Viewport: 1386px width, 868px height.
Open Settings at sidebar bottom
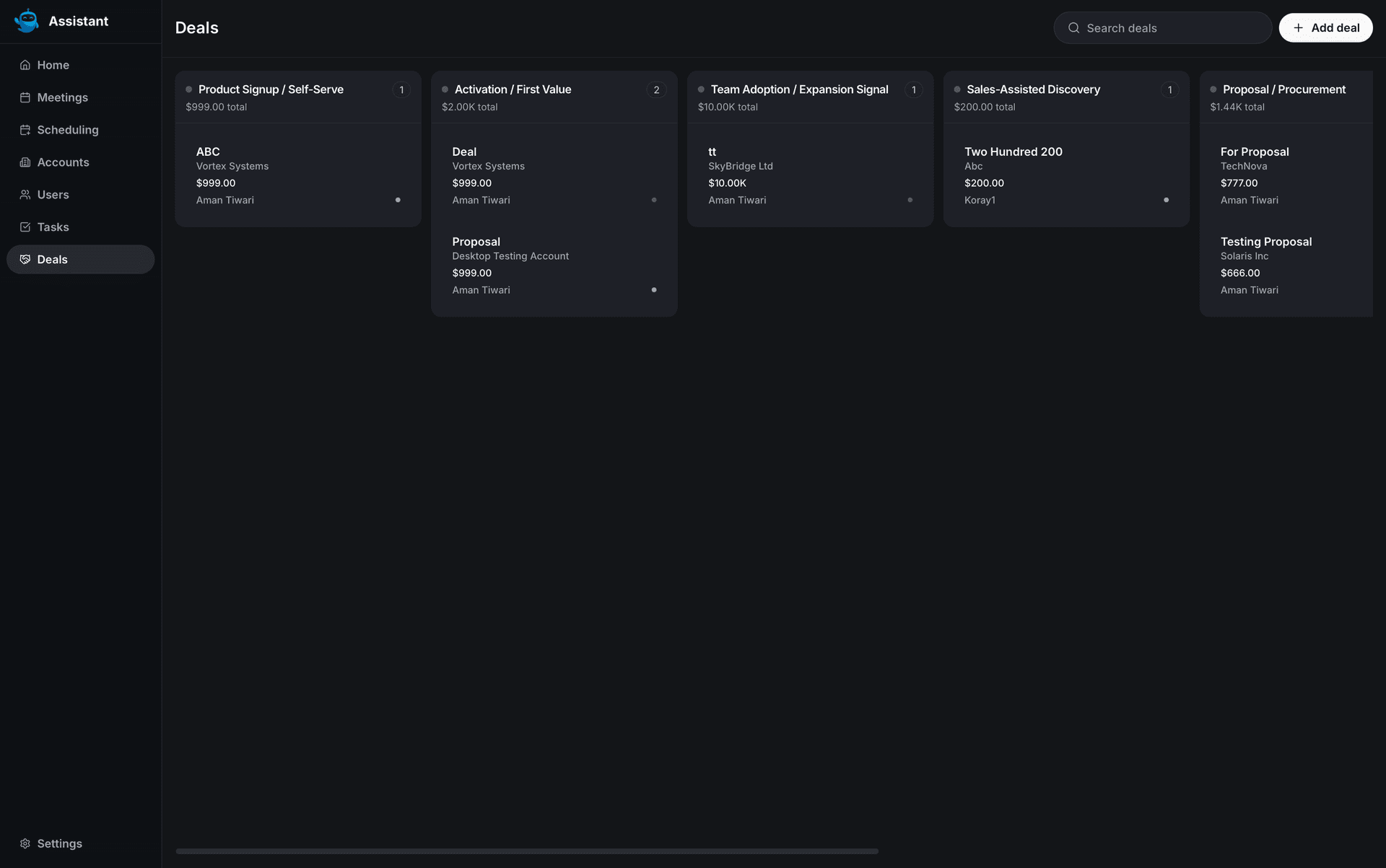[81, 843]
